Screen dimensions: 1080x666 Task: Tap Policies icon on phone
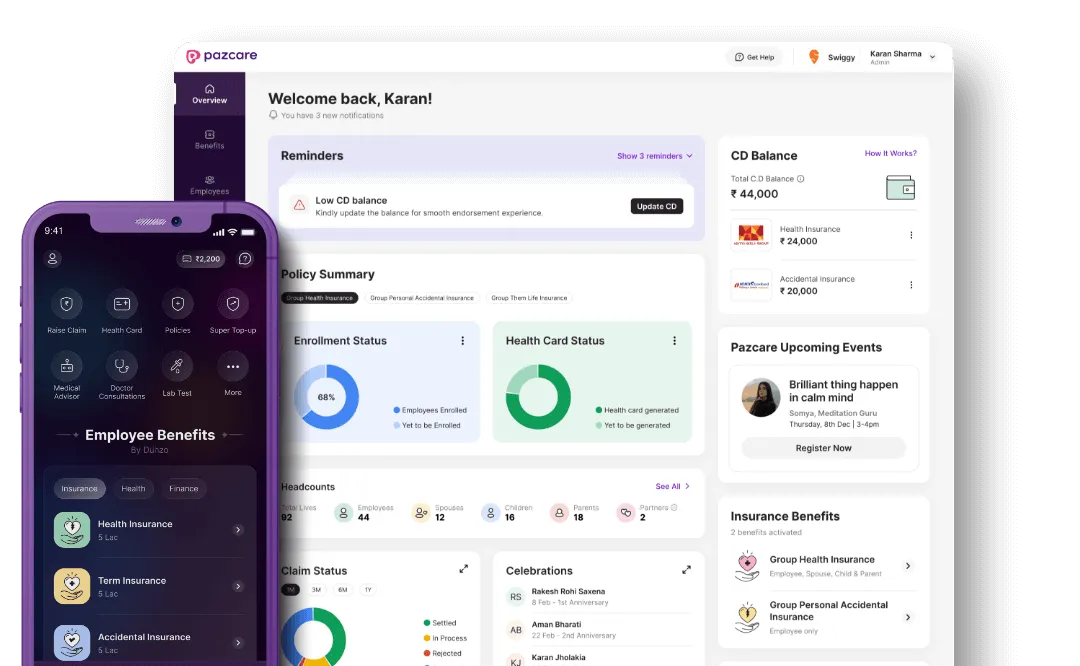click(178, 304)
